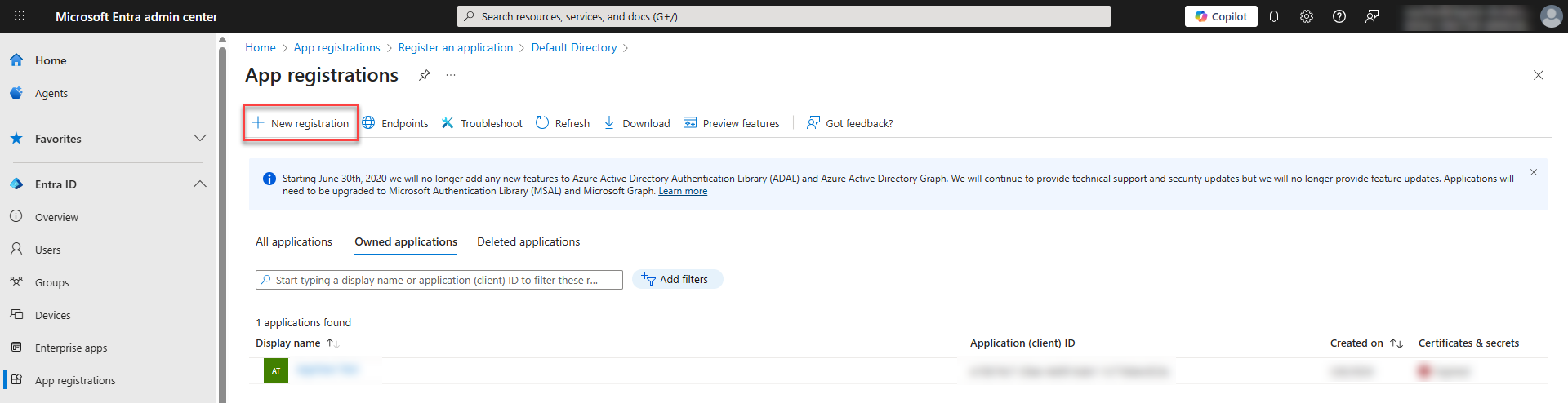Select Owned applications tab

406,241
